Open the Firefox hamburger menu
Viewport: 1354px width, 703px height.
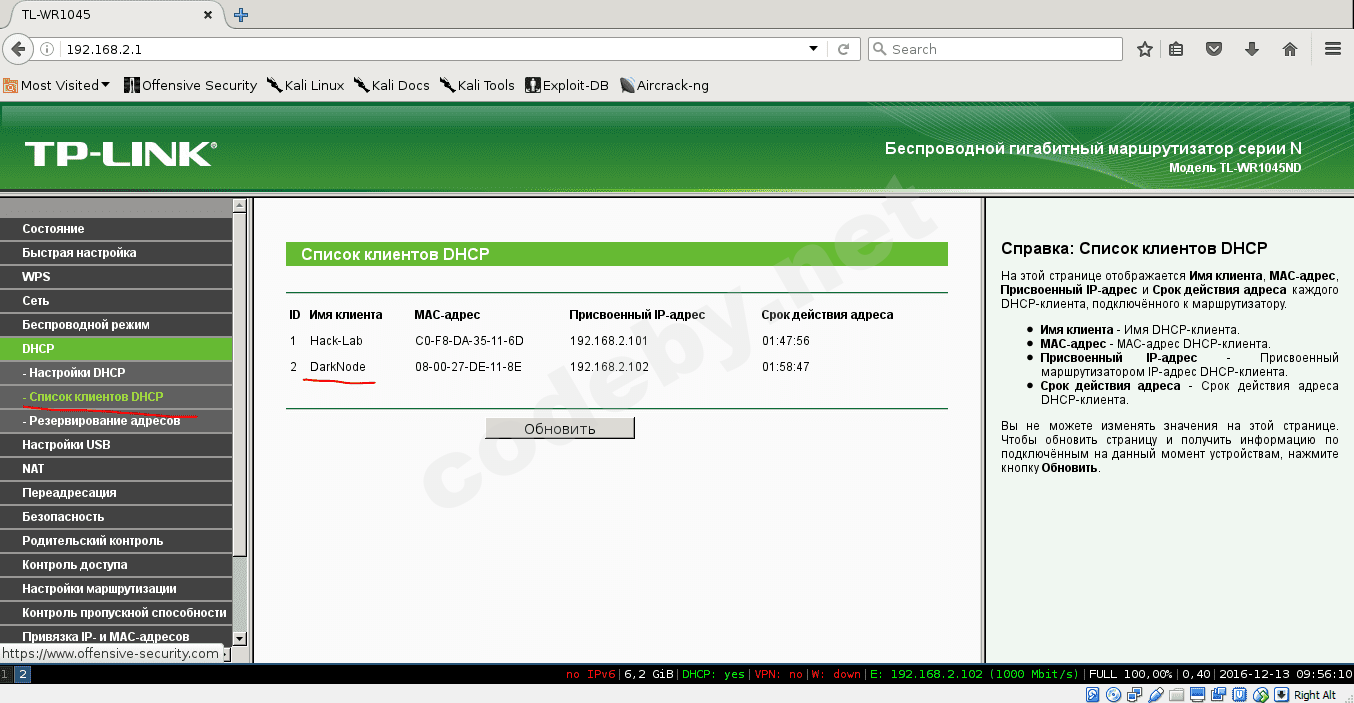tap(1332, 49)
